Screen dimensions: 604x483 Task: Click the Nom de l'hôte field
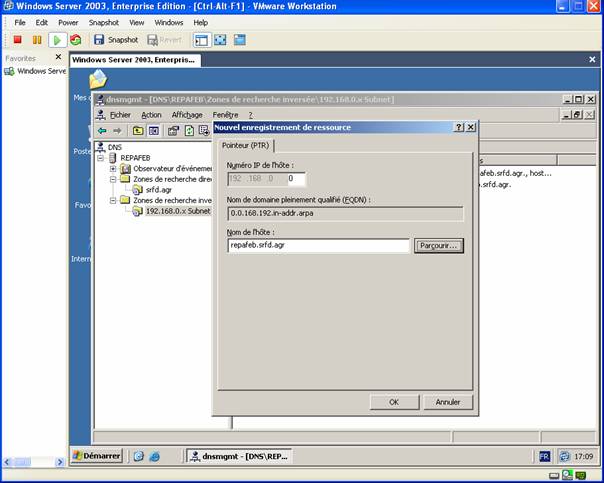click(319, 245)
